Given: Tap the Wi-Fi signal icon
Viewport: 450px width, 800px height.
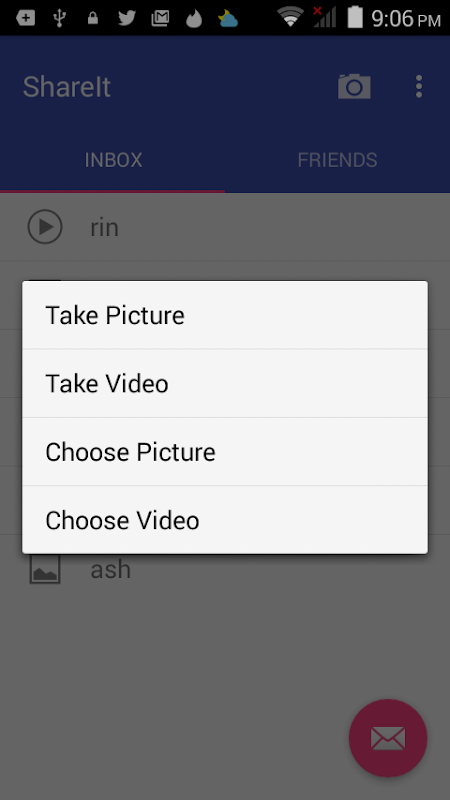Looking at the screenshot, I should coord(291,17).
